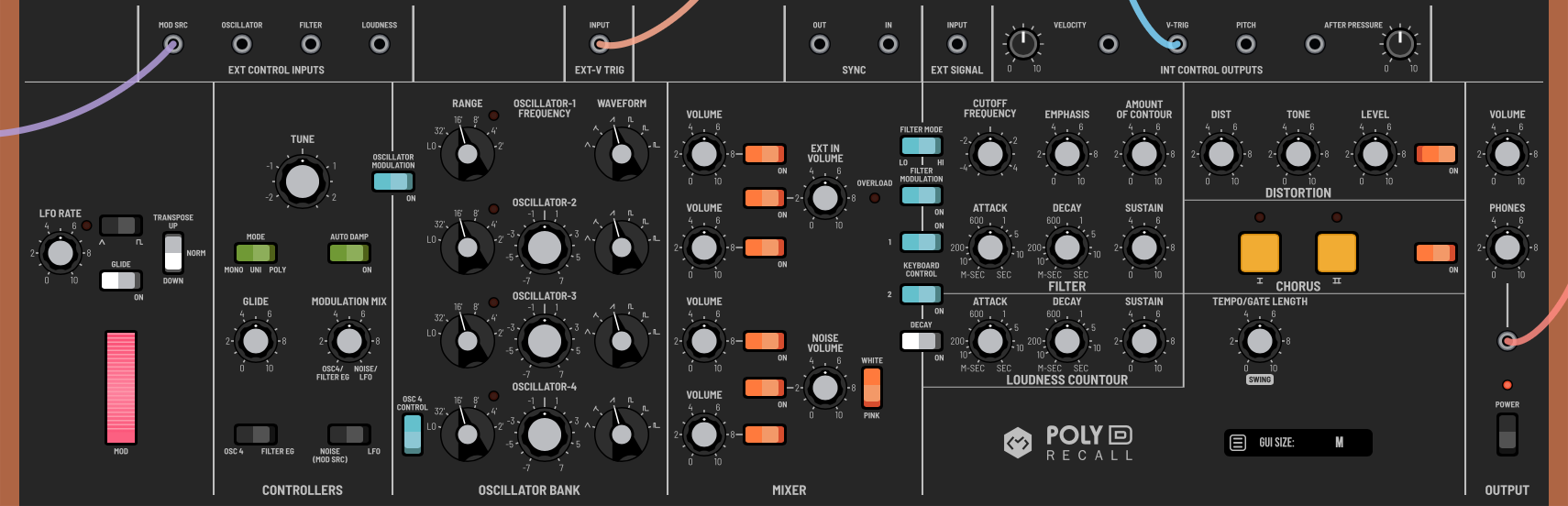1568x506 pixels.
Task: Click the EXT IN VOLUME knob
Action: (x=825, y=198)
